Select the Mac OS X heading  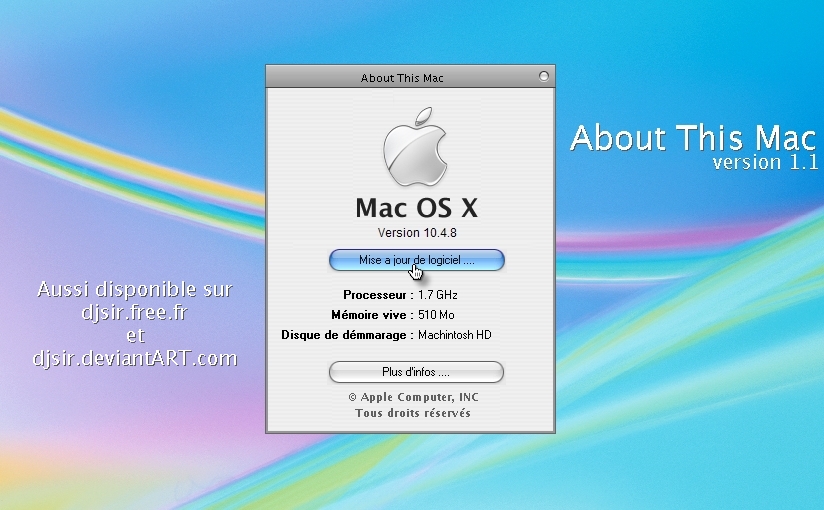point(416,208)
